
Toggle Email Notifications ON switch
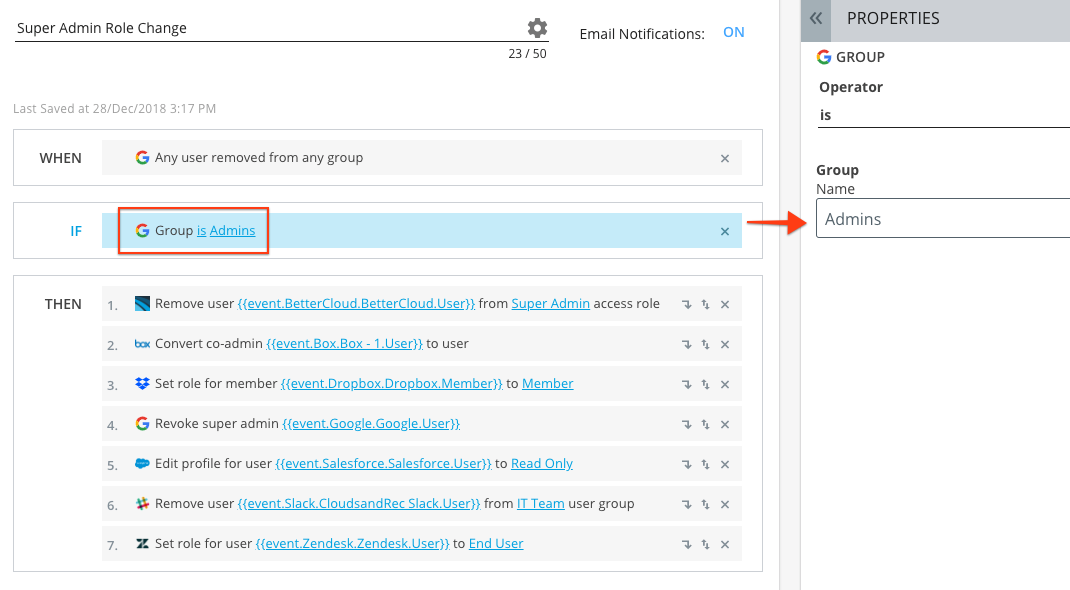(x=733, y=32)
